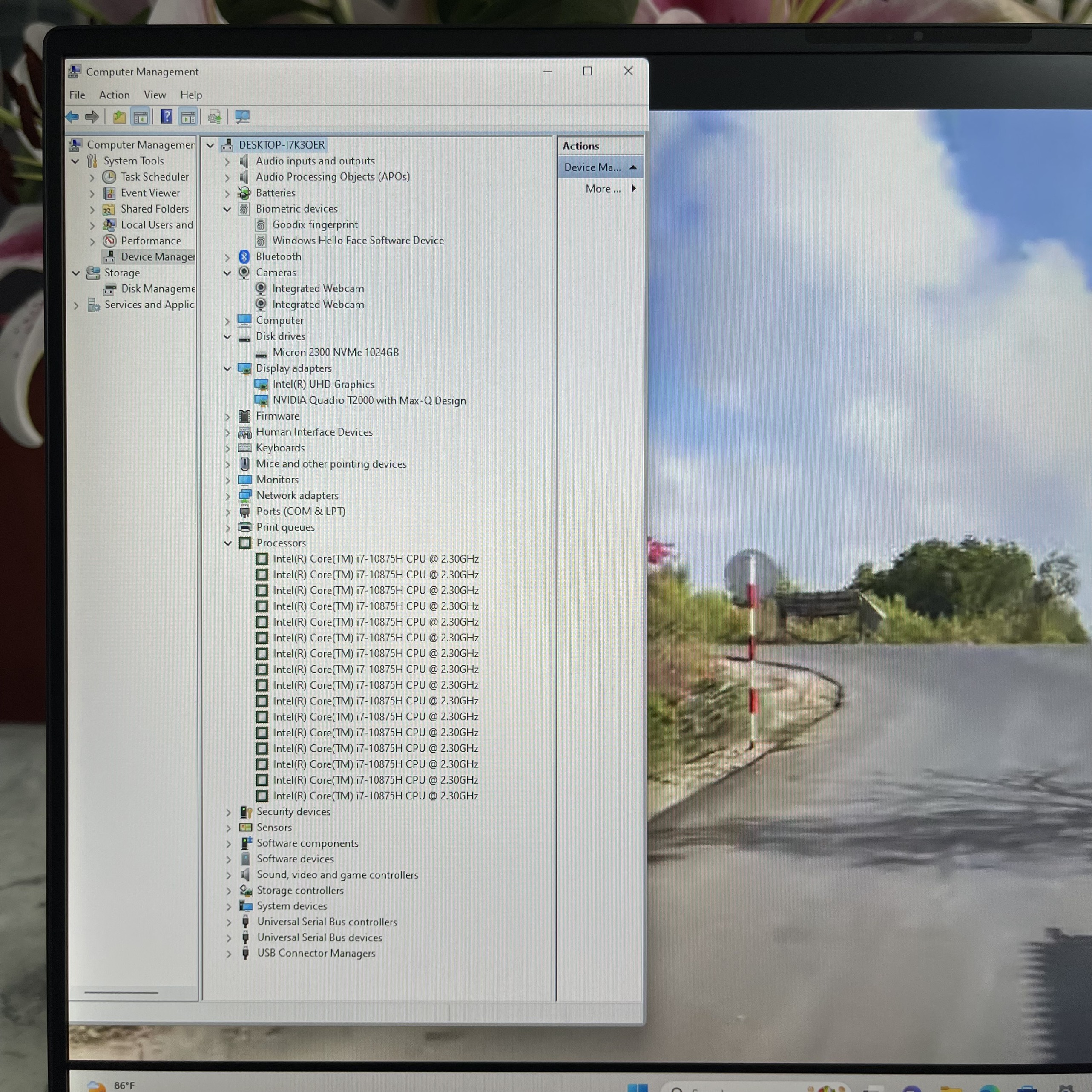1092x1092 pixels.
Task: Open the View menu
Action: pos(155,95)
